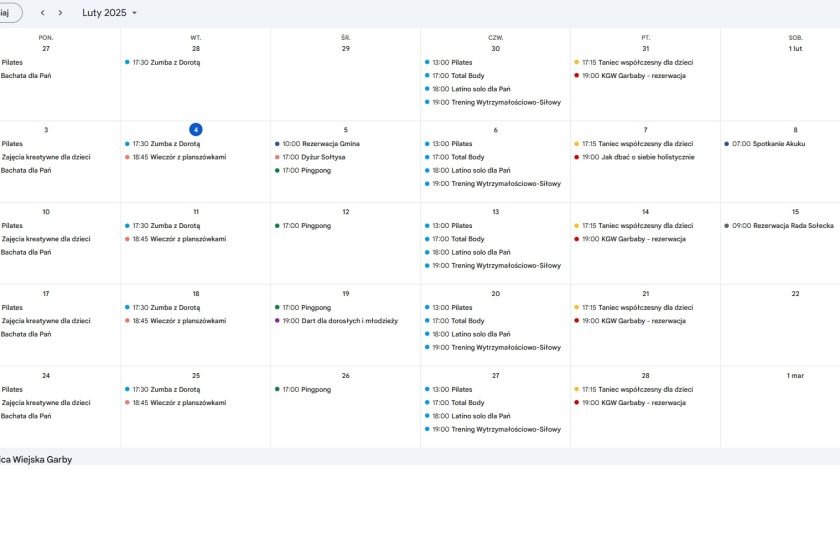Image resolution: width=840 pixels, height=560 pixels.
Task: Click the 1 mar date label
Action: coord(795,376)
